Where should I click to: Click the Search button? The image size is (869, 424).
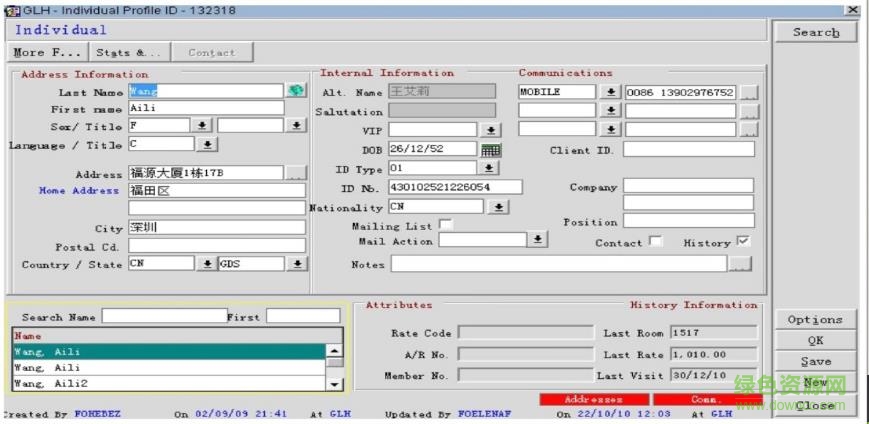(816, 32)
